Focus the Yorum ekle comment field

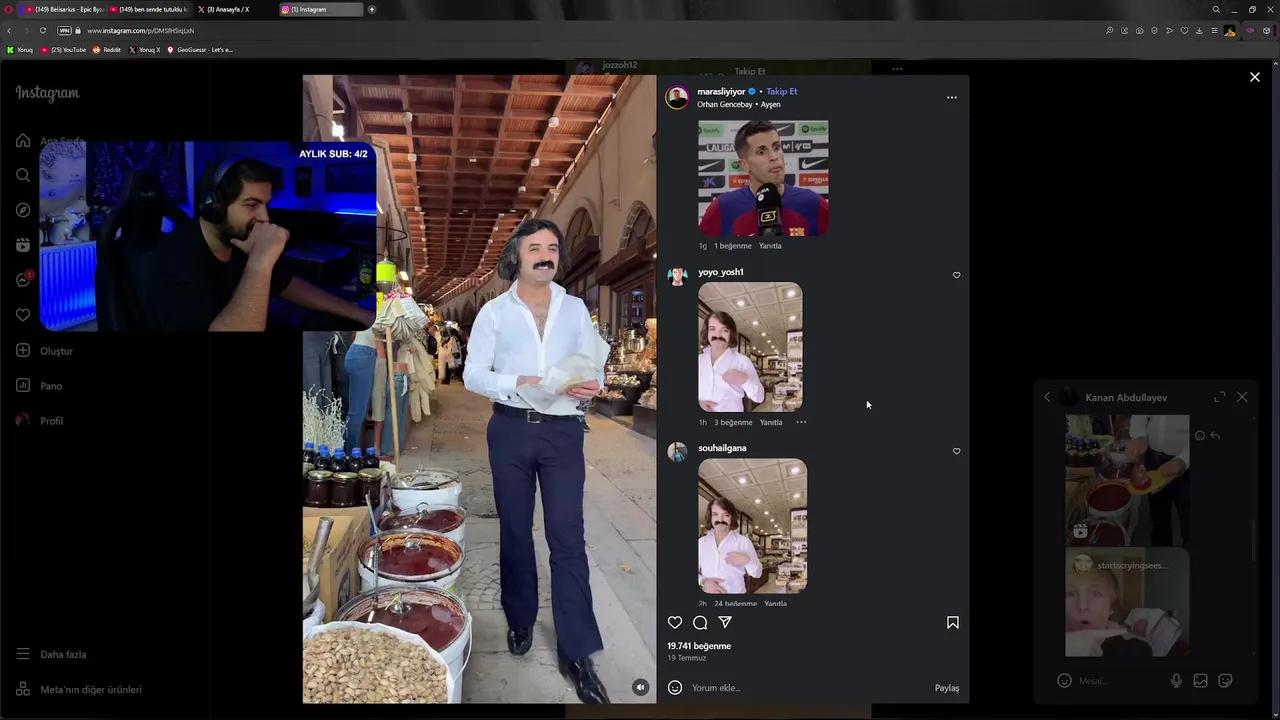pos(810,688)
